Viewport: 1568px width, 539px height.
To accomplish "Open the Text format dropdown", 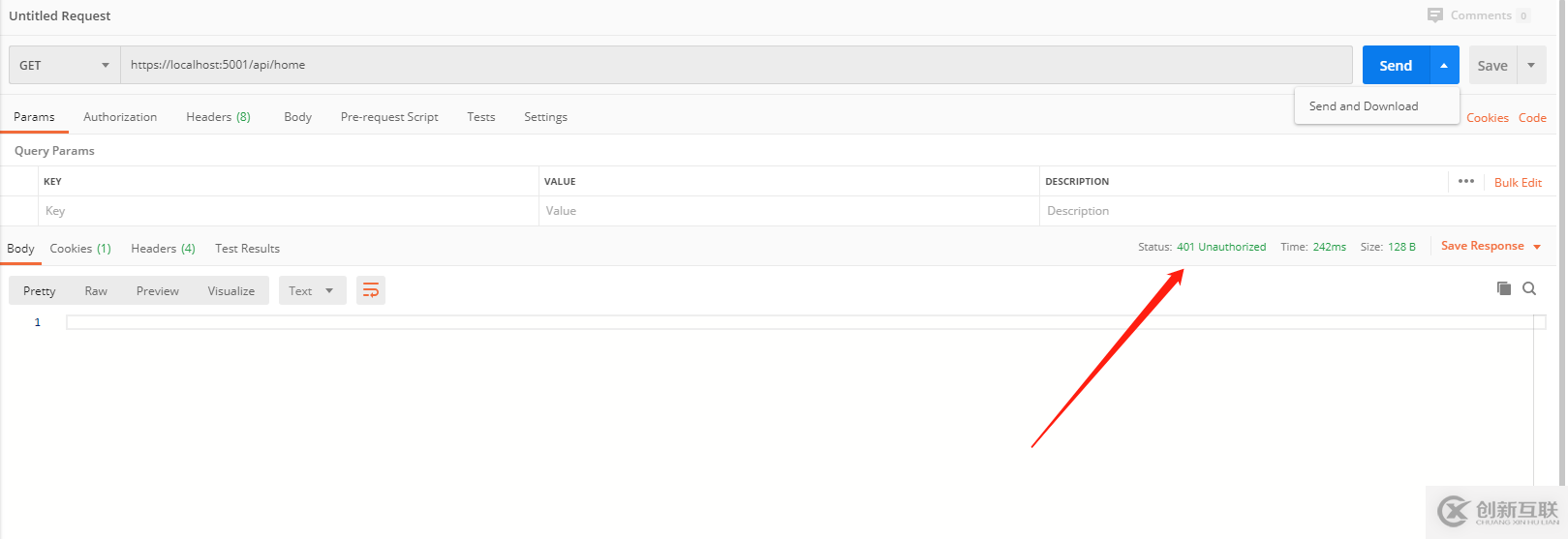I will click(312, 290).
